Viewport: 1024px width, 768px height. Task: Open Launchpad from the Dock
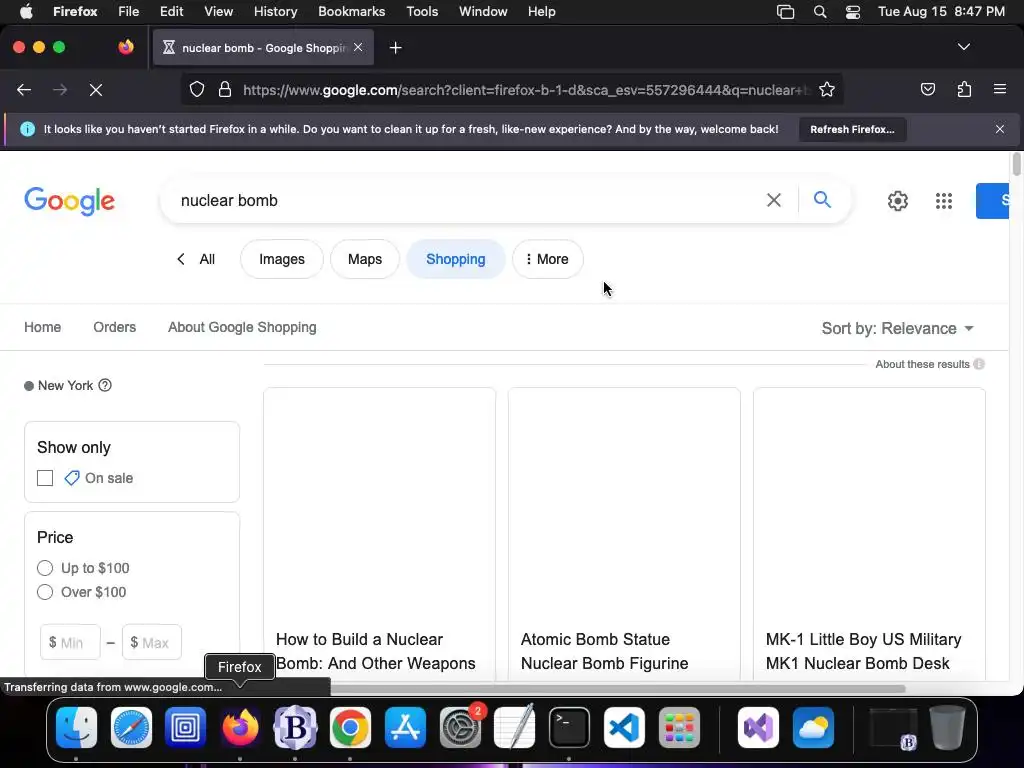[x=679, y=728]
